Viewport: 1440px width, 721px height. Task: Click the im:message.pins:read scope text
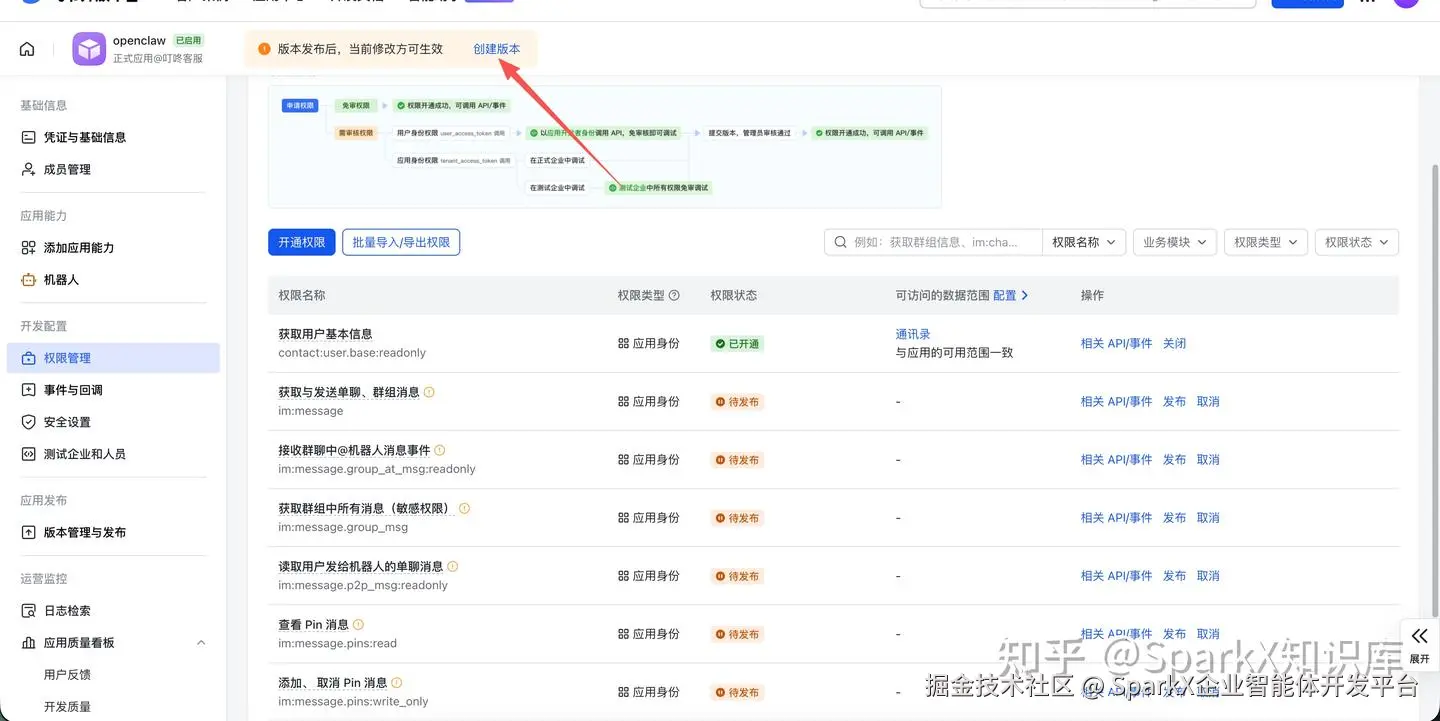tap(337, 643)
